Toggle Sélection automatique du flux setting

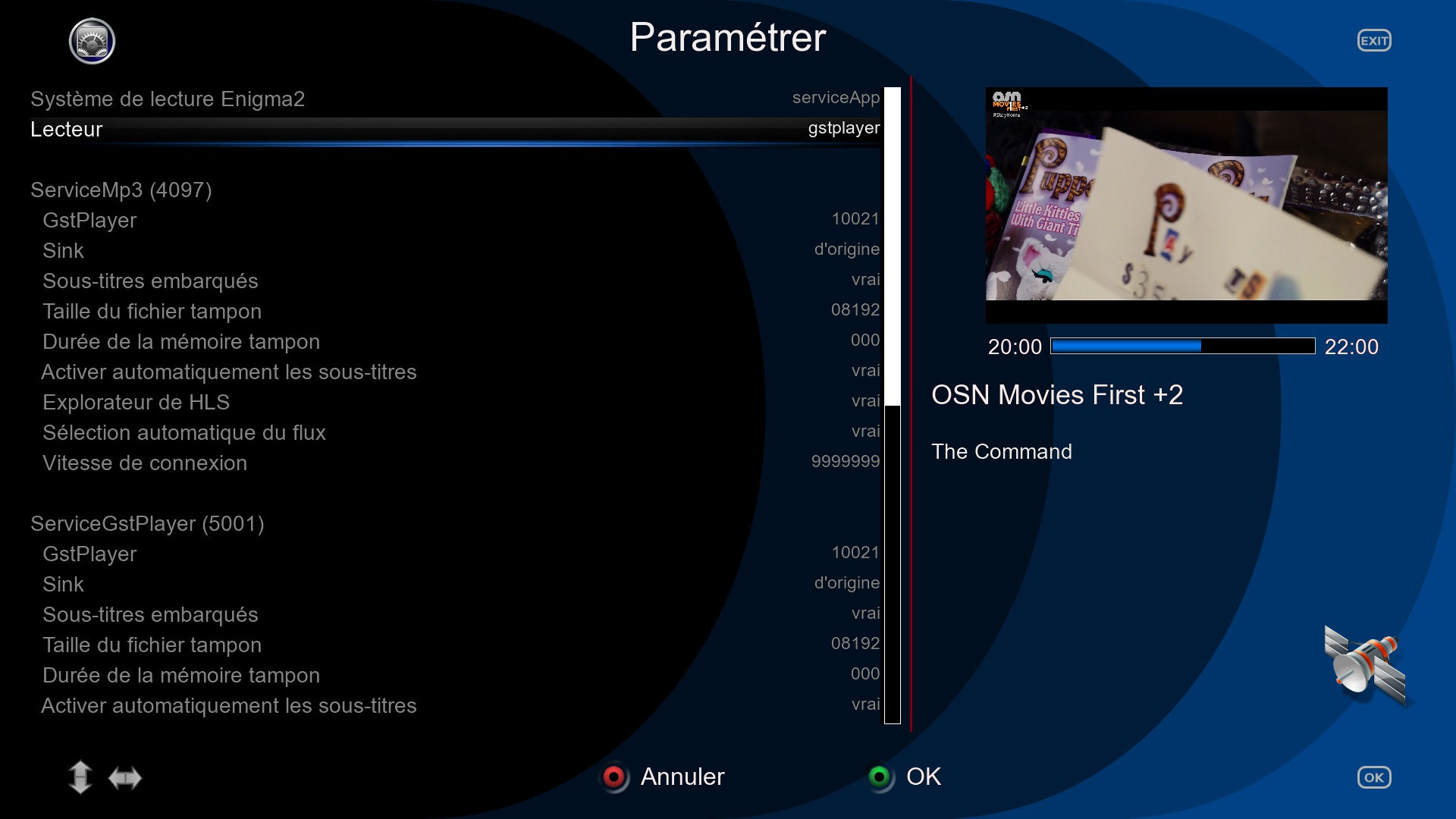(864, 431)
